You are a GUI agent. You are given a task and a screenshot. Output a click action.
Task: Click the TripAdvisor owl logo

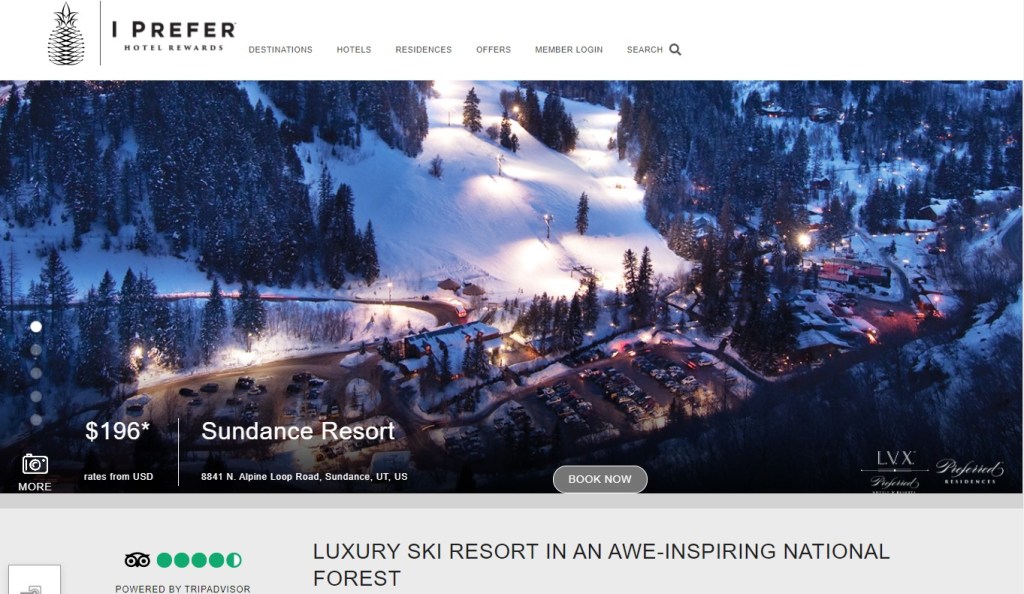point(137,560)
